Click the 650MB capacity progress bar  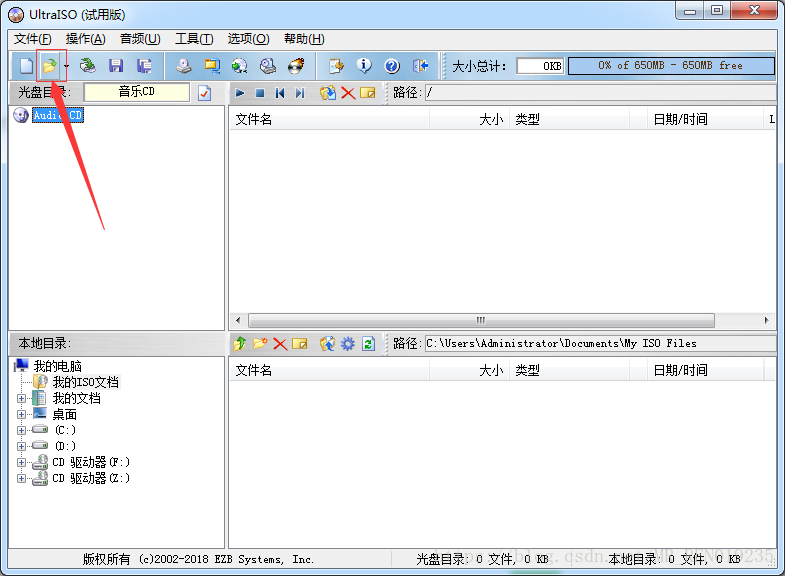point(671,66)
